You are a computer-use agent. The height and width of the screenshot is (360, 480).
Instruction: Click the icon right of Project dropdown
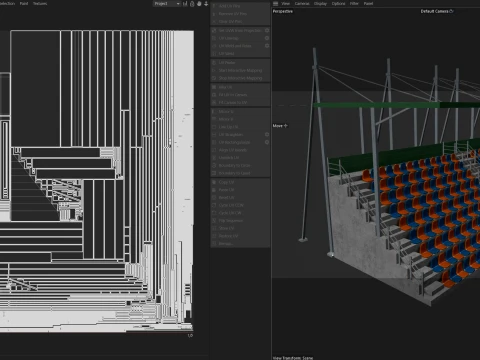[185, 4]
